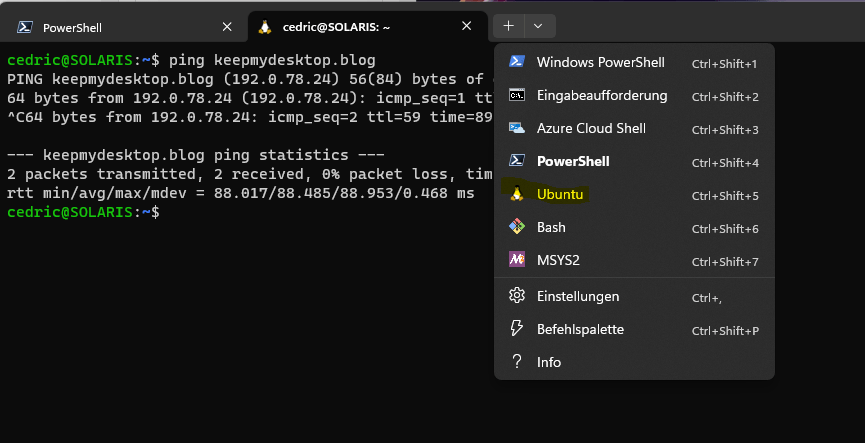Select the bold PowerShell default profile entry
The image size is (865, 443).
573,161
